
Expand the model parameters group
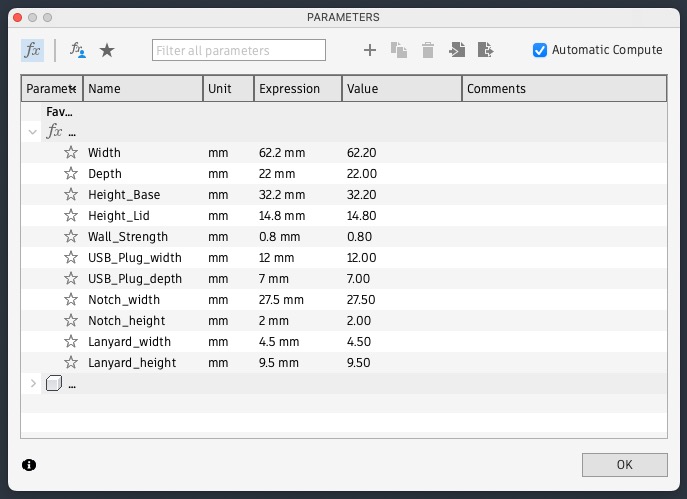[33, 384]
